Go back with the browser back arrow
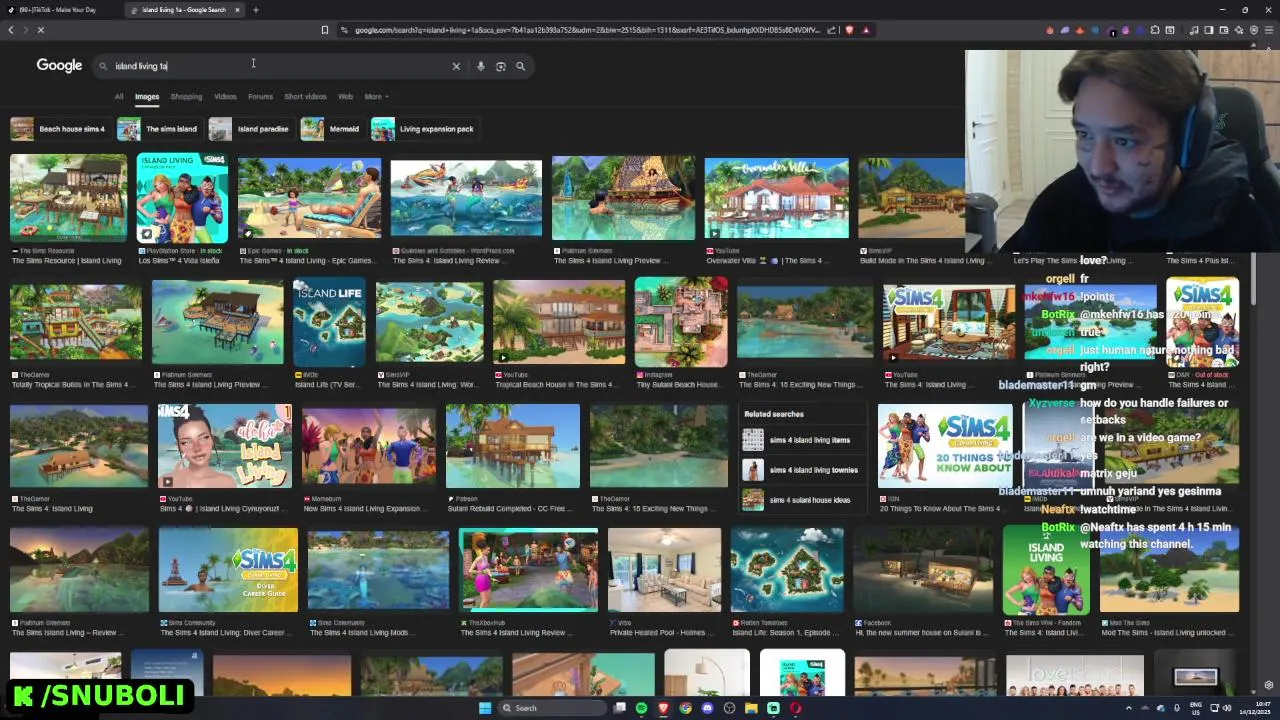The width and height of the screenshot is (1280, 720). click(x=11, y=30)
